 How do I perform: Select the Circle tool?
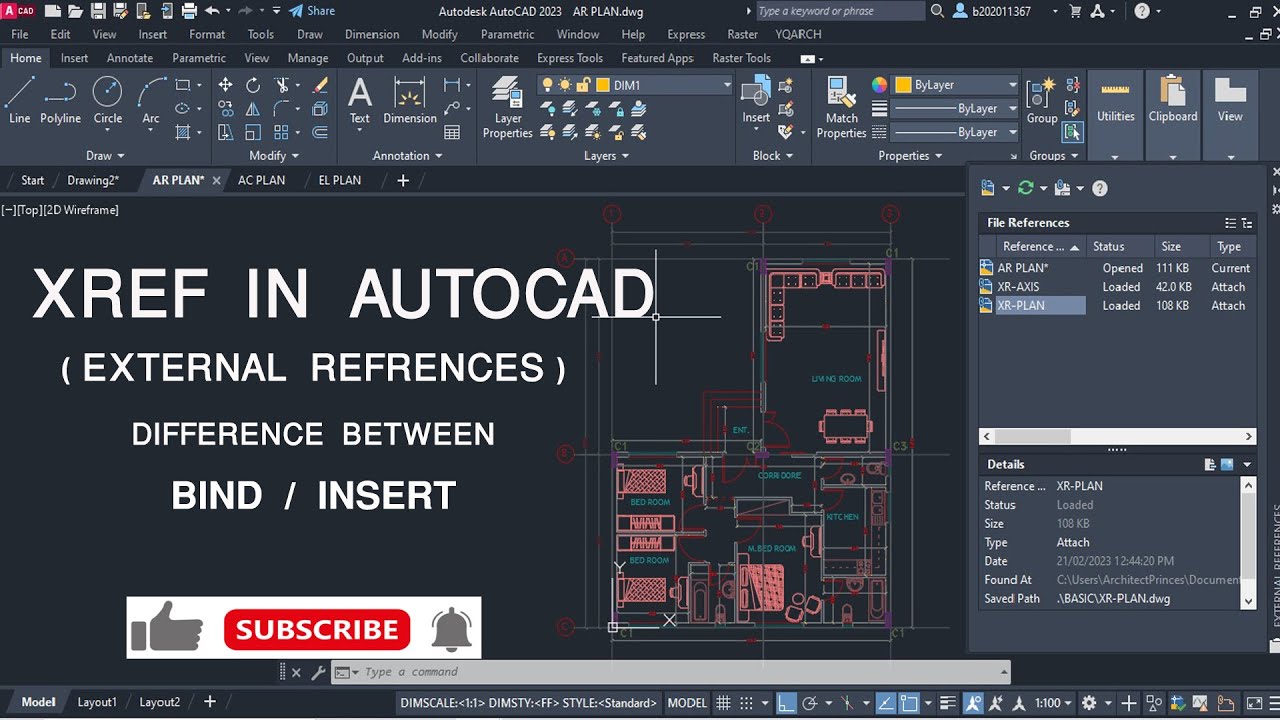click(107, 101)
